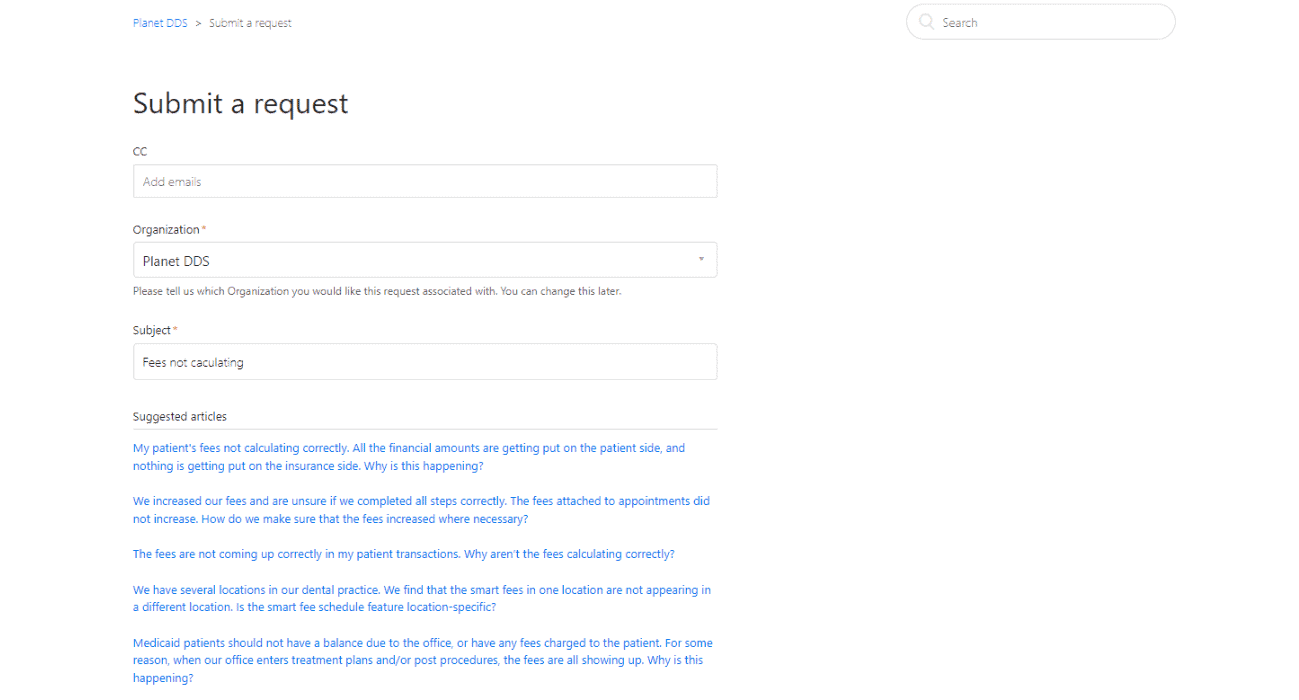Open the smart fee schedule location-specific article
Image resolution: width=1299 pixels, height=700 pixels.
point(420,598)
